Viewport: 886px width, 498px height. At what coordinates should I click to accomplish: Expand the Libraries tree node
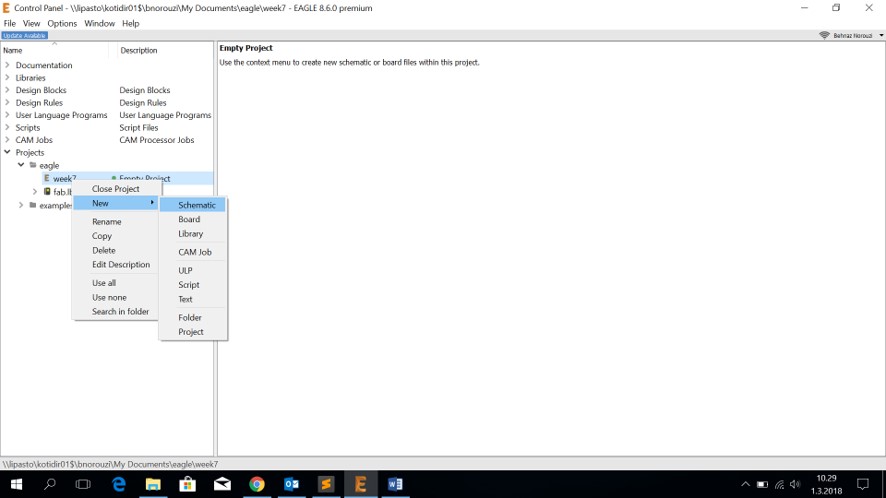(7, 77)
